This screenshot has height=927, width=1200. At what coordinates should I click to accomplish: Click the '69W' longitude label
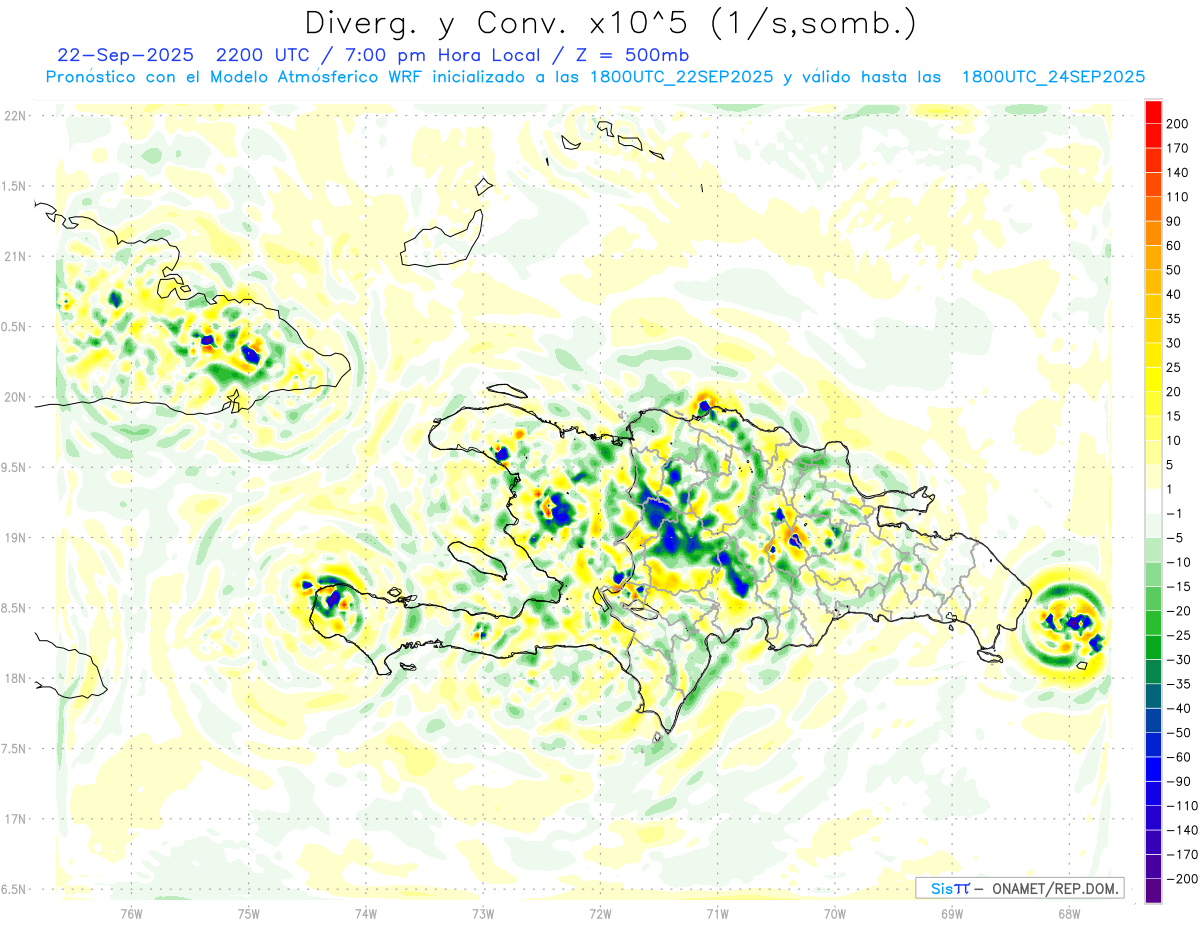952,913
